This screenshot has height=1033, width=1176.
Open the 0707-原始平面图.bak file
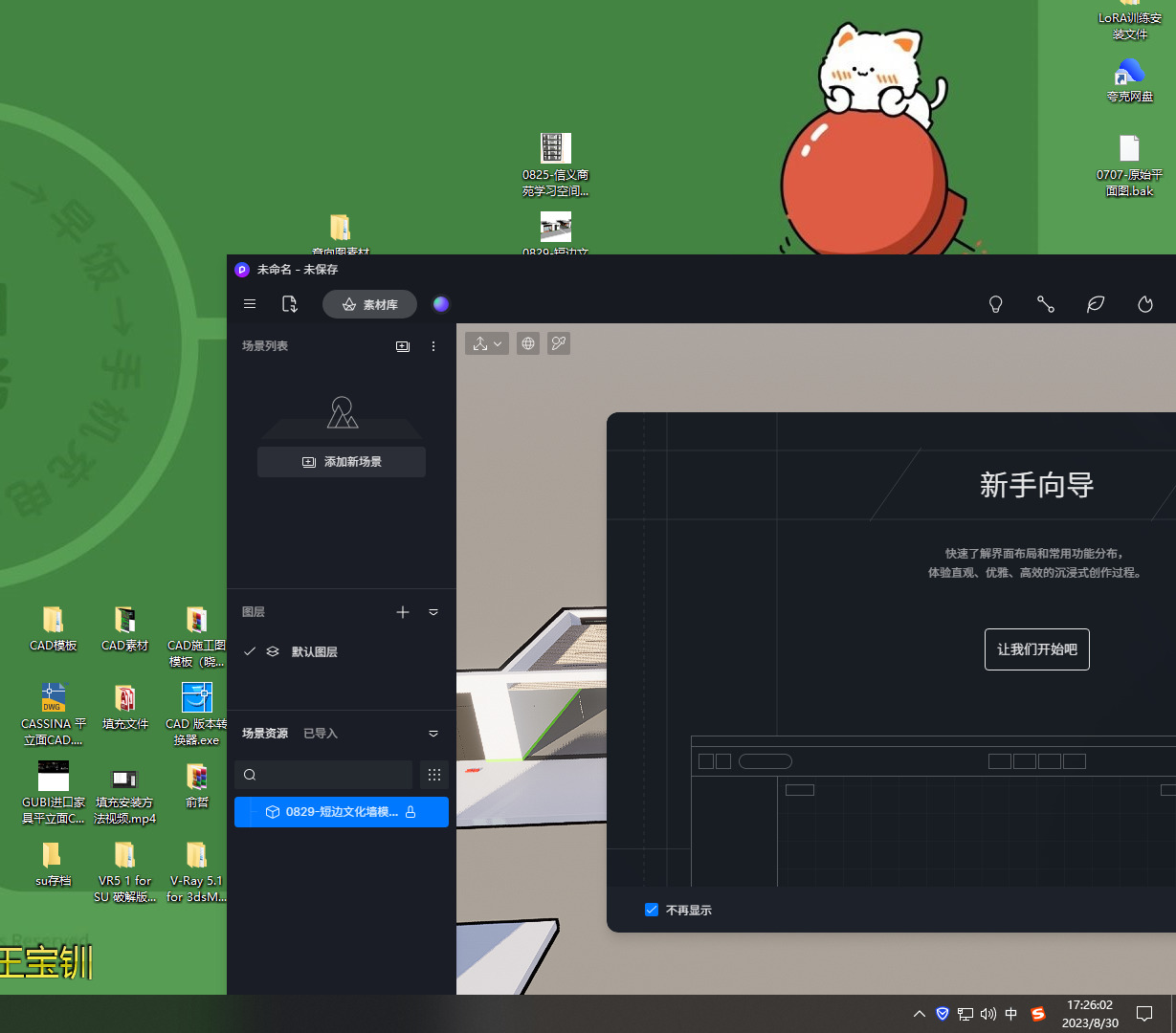(x=1130, y=165)
